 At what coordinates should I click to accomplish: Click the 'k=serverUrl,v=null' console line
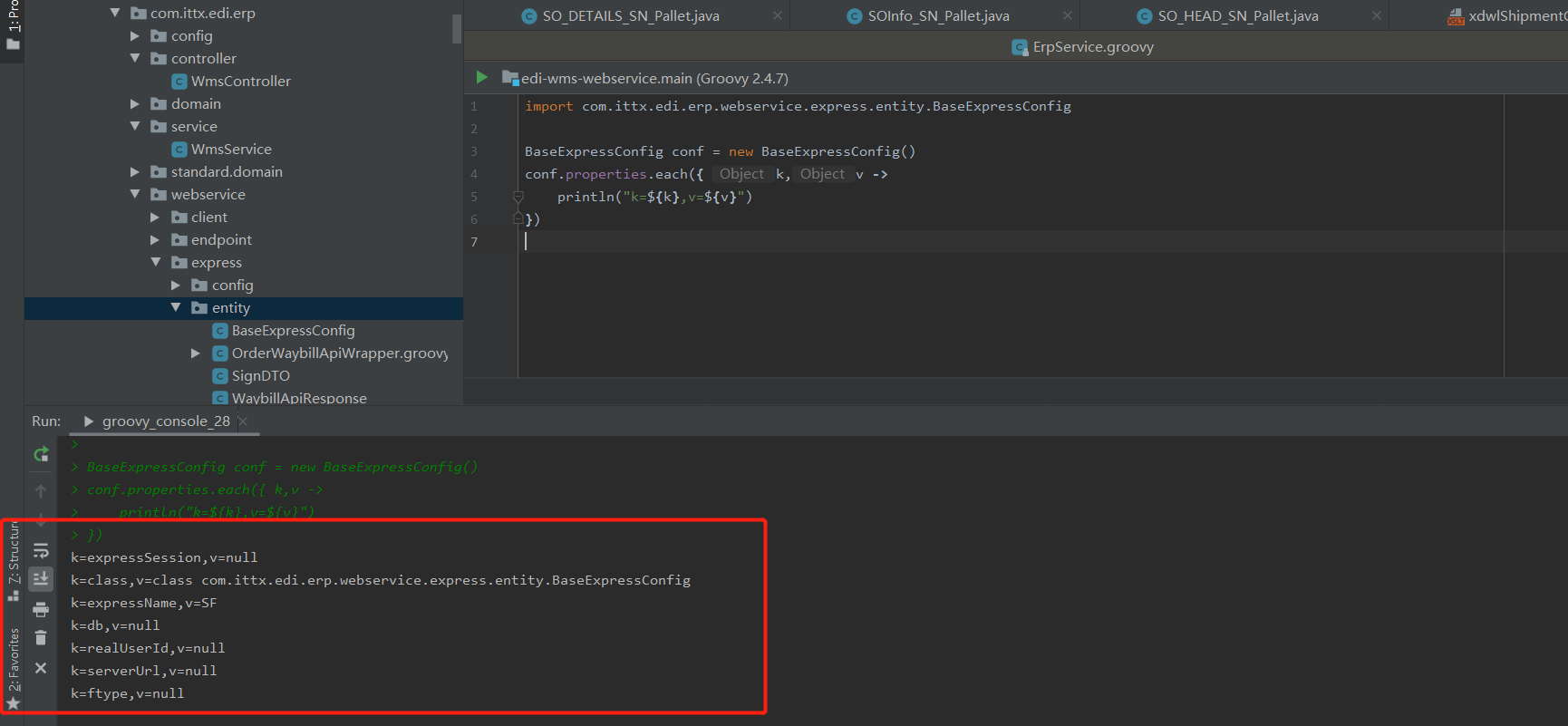pos(144,671)
